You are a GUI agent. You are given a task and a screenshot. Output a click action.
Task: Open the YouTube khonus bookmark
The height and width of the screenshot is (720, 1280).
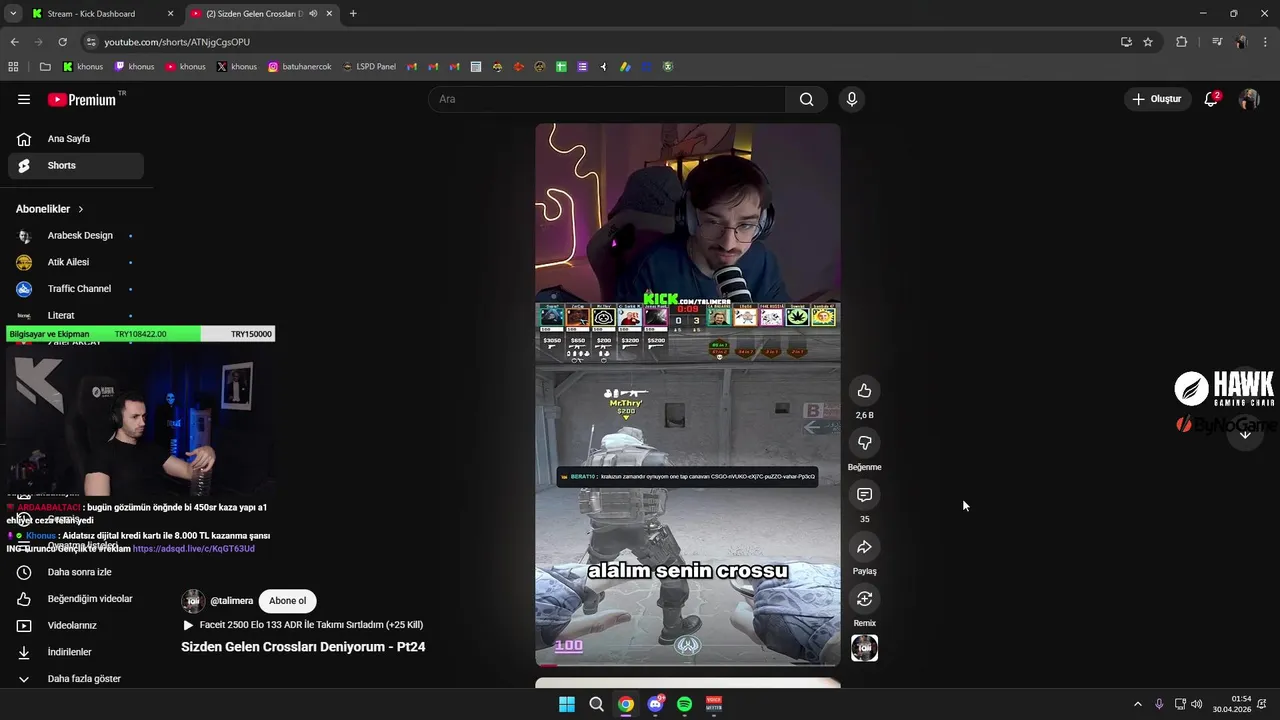[x=186, y=67]
